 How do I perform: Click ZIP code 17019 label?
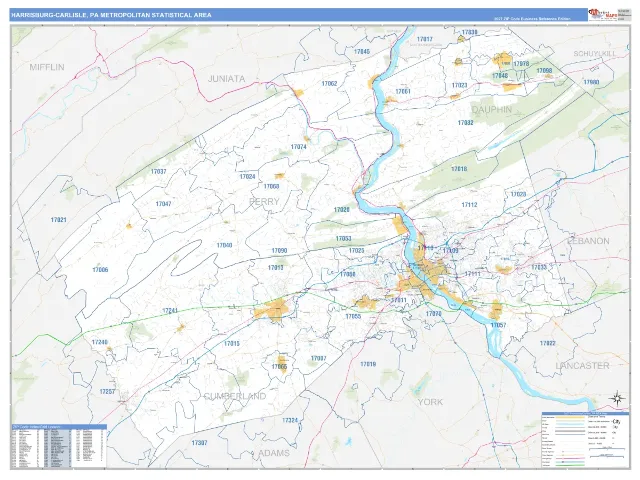(368, 364)
